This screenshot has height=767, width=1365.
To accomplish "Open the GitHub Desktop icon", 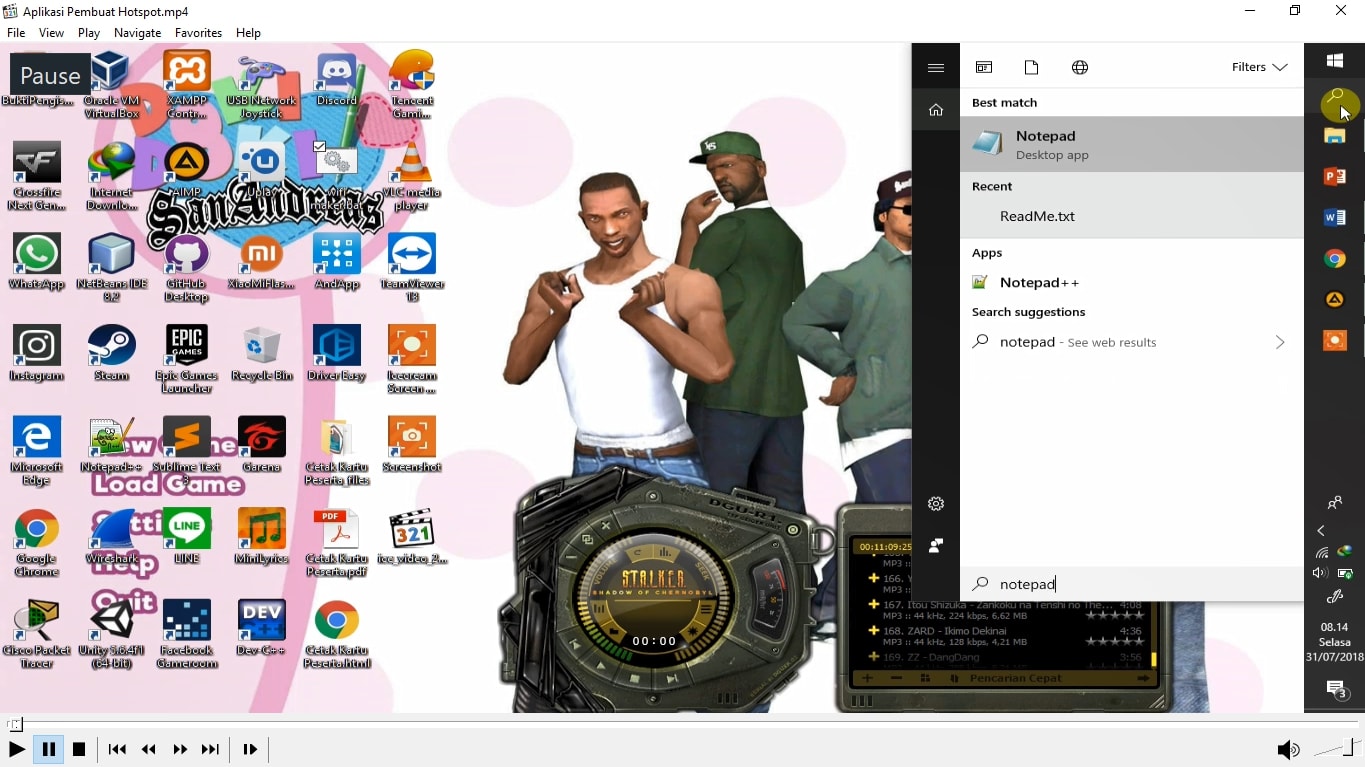I will (x=186, y=268).
